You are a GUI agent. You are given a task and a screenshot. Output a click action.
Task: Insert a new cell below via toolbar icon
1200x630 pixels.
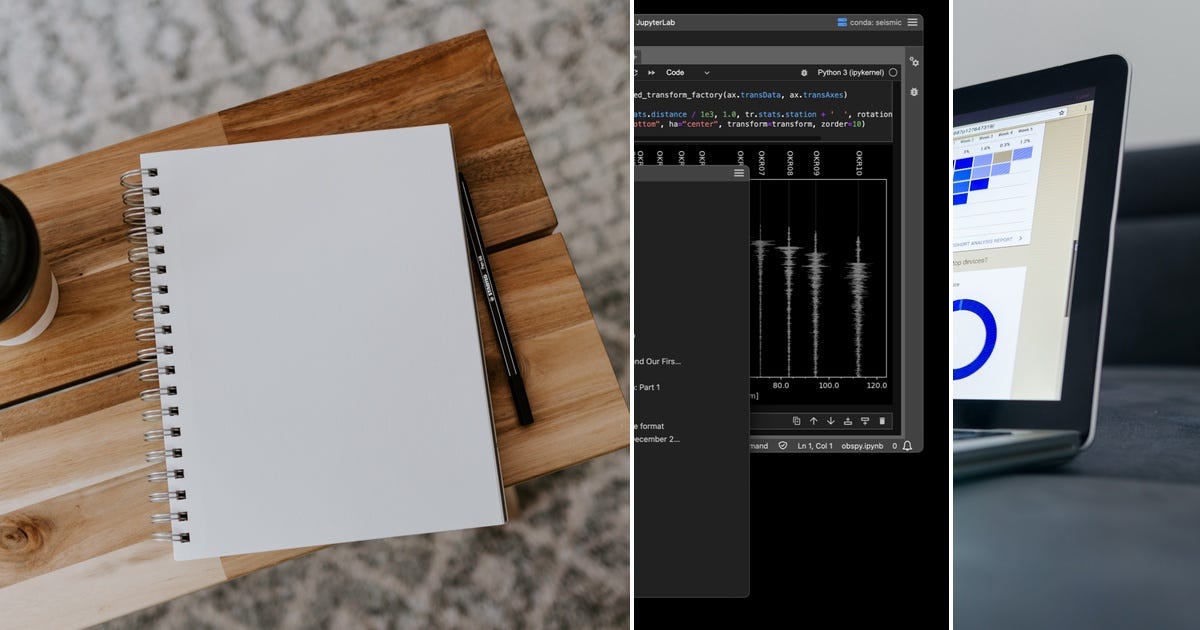point(865,421)
